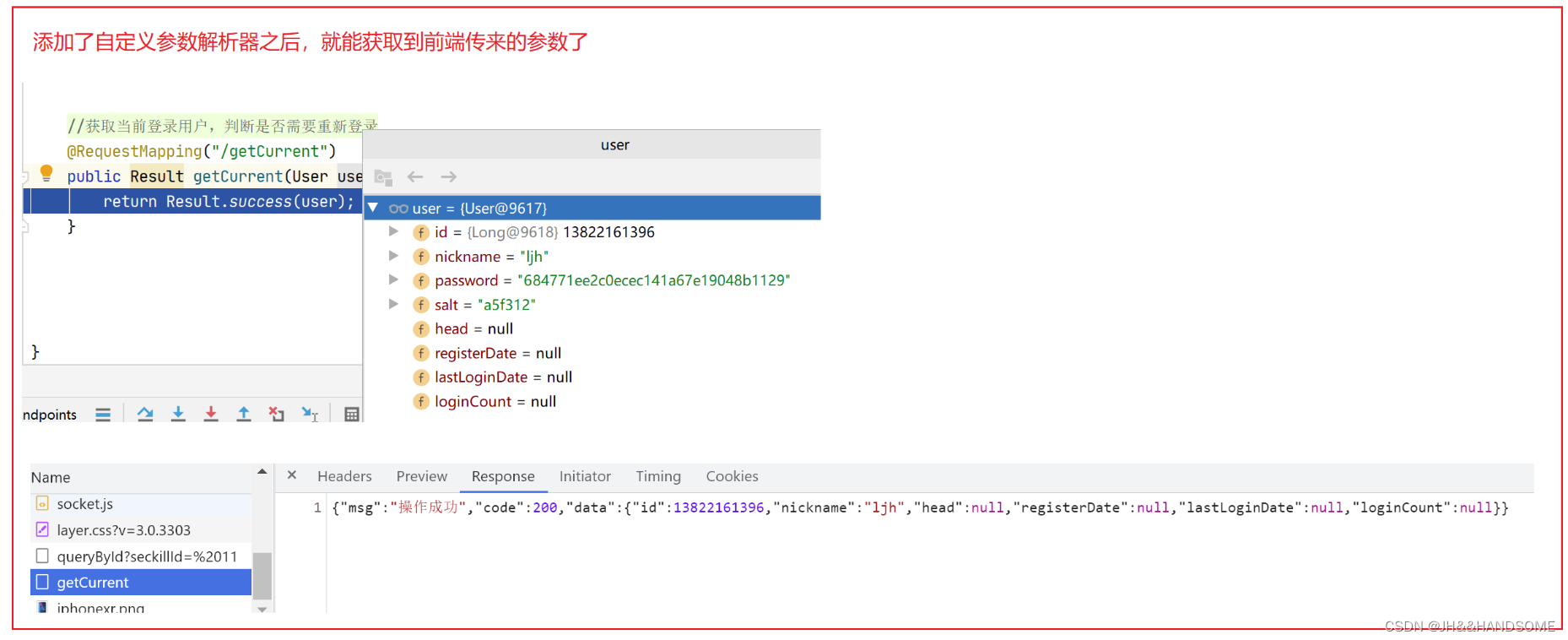Click the field icon next to id
Image resolution: width=1568 pixels, height=640 pixels.
[x=421, y=232]
